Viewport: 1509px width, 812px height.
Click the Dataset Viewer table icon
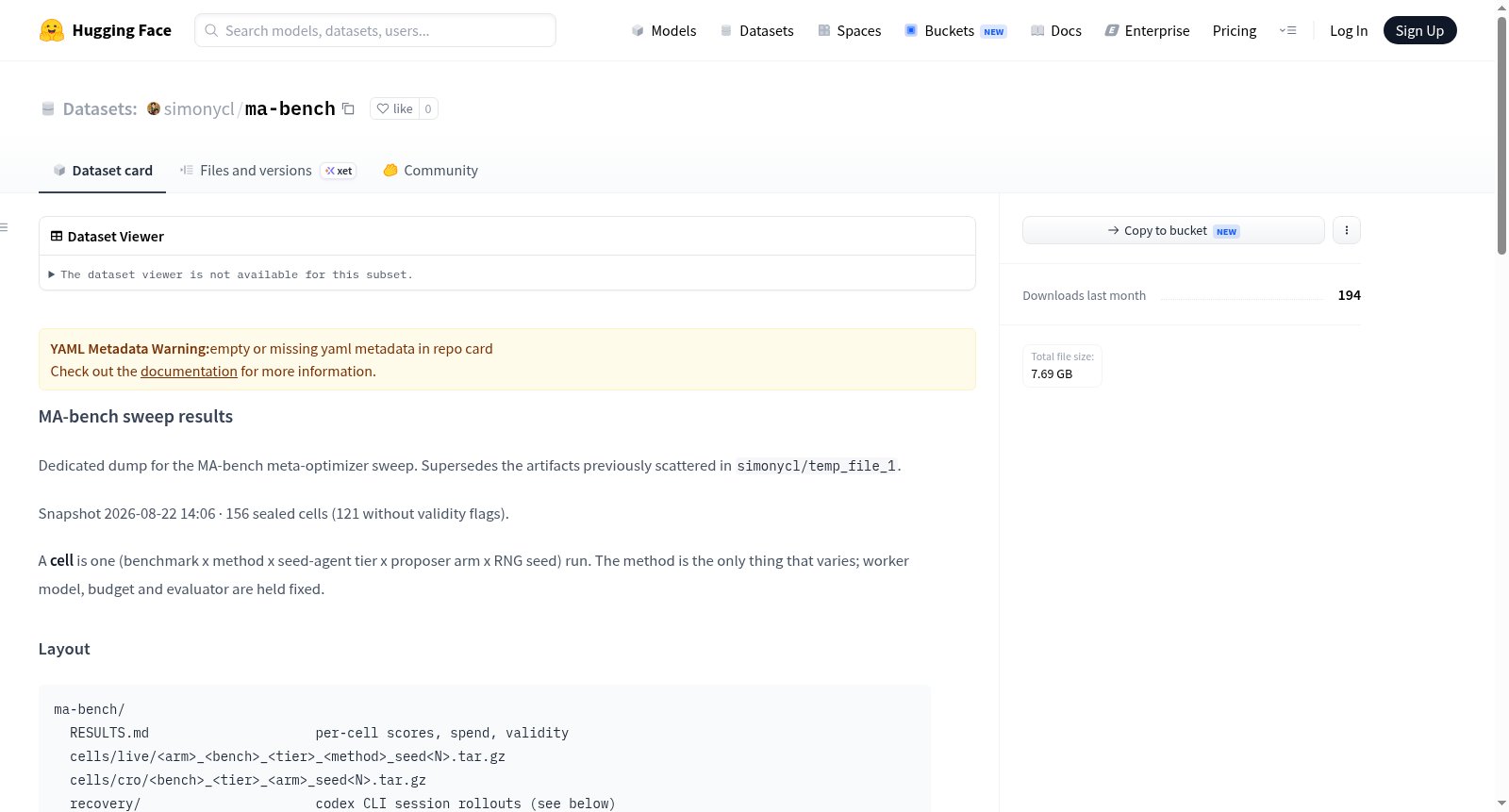click(x=57, y=236)
